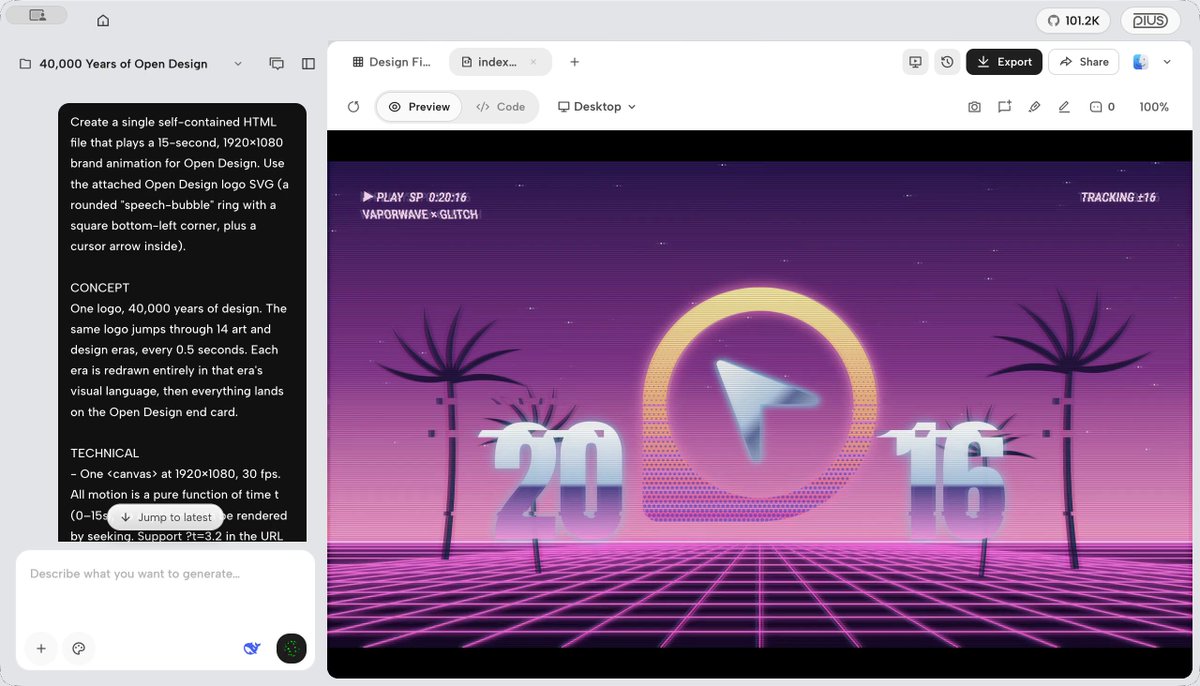
Task: Click the folder icon beside project name
Action: tap(25, 64)
